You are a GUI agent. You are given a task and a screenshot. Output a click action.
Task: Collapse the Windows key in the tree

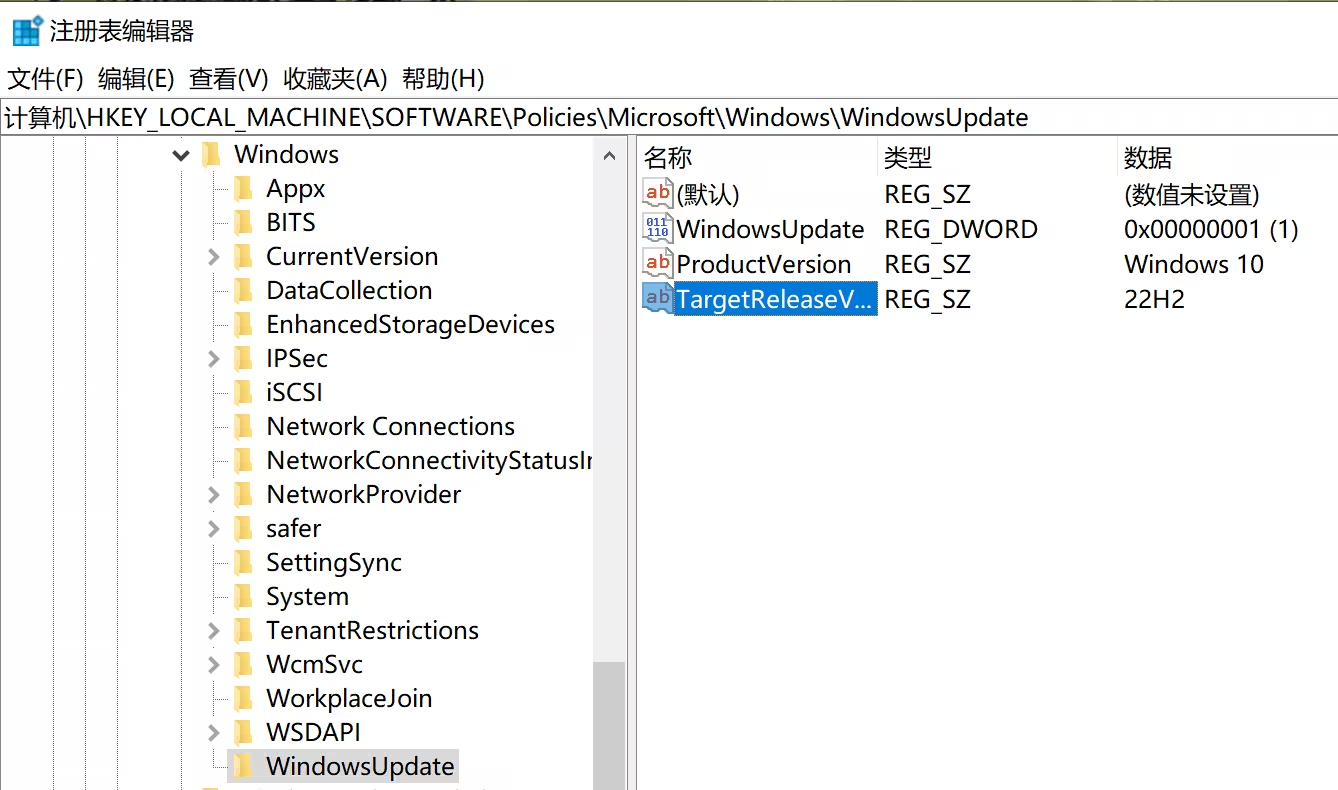(x=181, y=155)
